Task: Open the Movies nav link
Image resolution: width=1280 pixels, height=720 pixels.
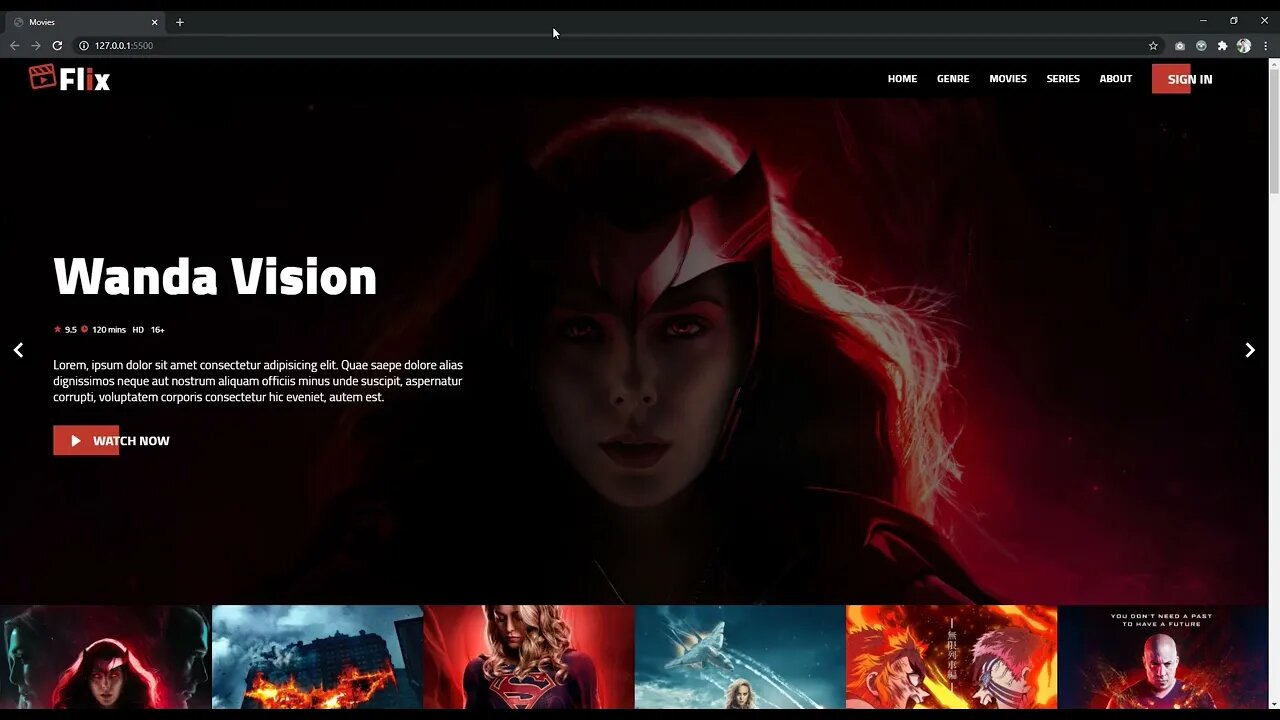Action: pos(1008,79)
